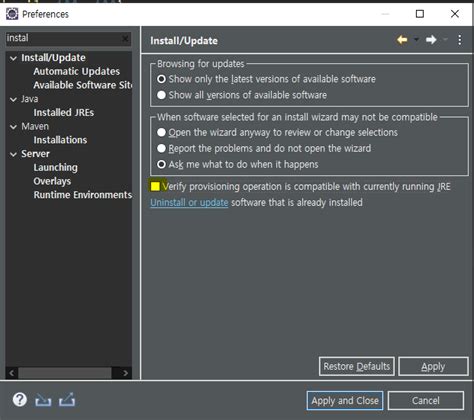This screenshot has width=474, height=420.
Task: Open Installed JREs preference page
Action: 64,113
